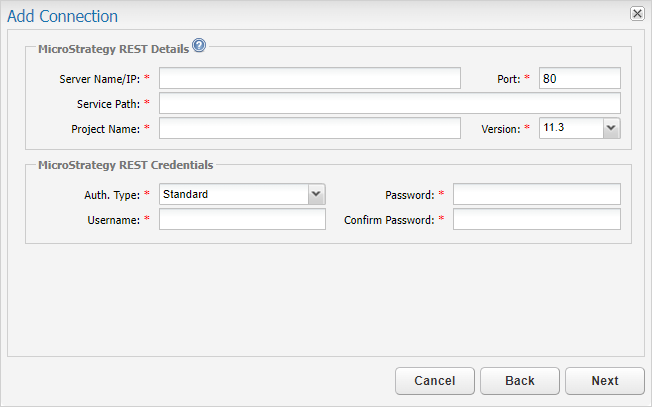
Task: Click the Version label
Action: point(501,129)
